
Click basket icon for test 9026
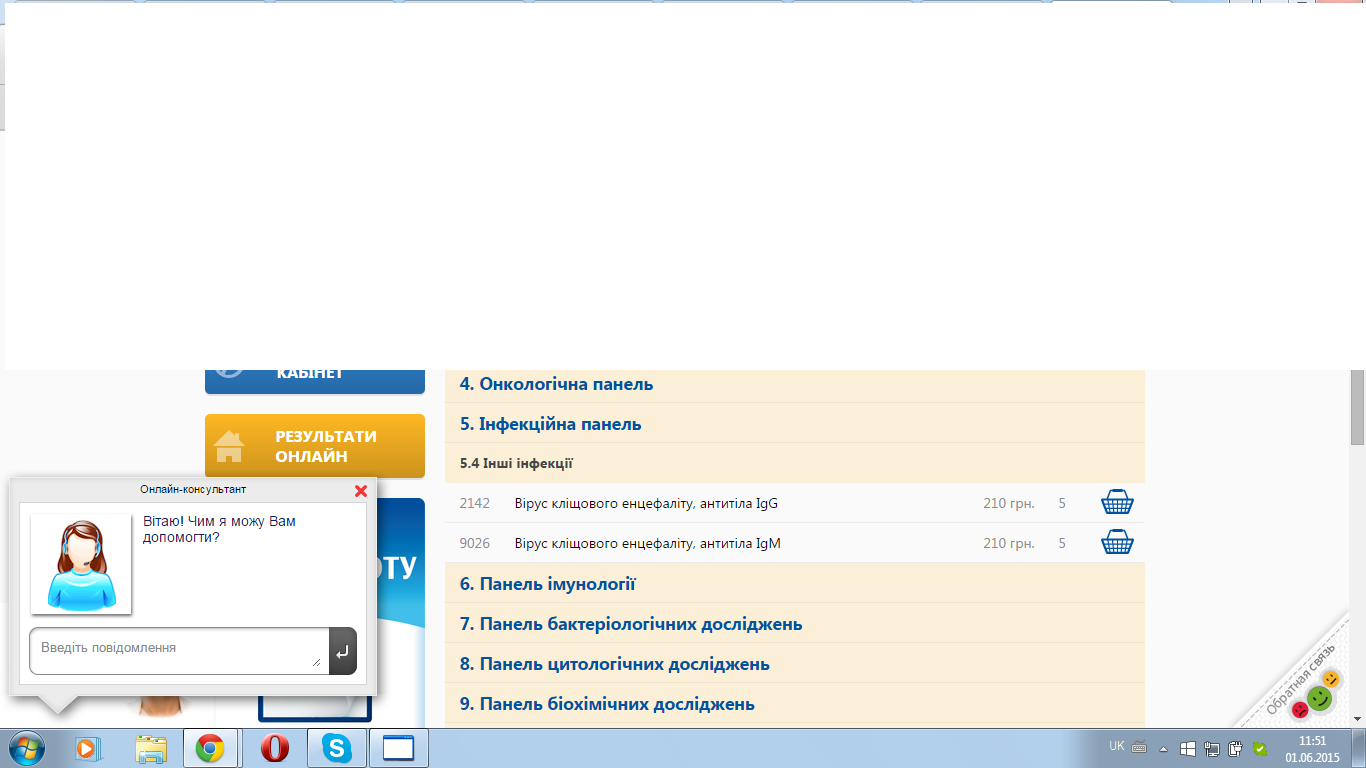pyautogui.click(x=1116, y=543)
